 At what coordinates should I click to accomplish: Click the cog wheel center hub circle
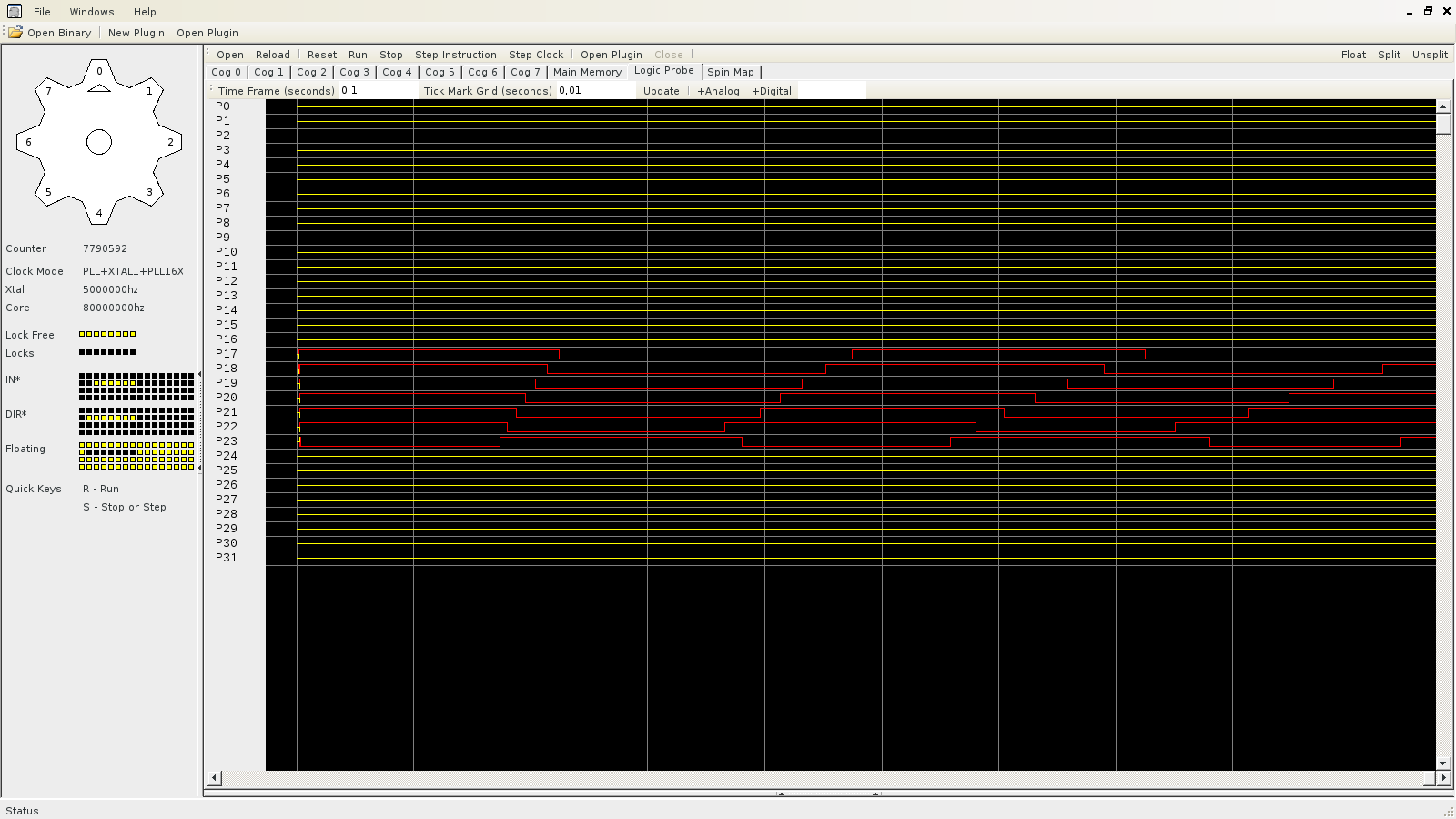[99, 142]
